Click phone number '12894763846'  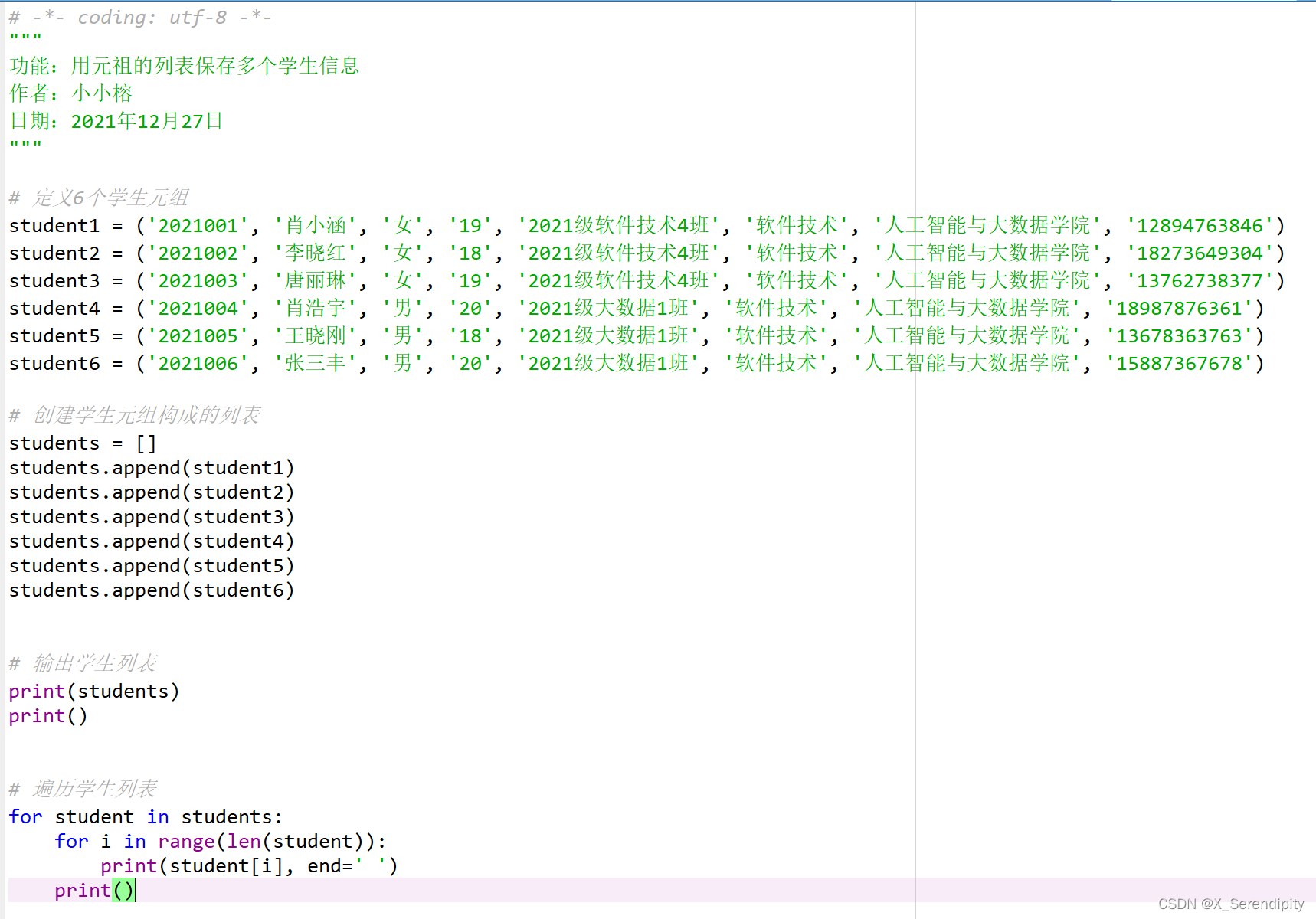(x=1200, y=225)
